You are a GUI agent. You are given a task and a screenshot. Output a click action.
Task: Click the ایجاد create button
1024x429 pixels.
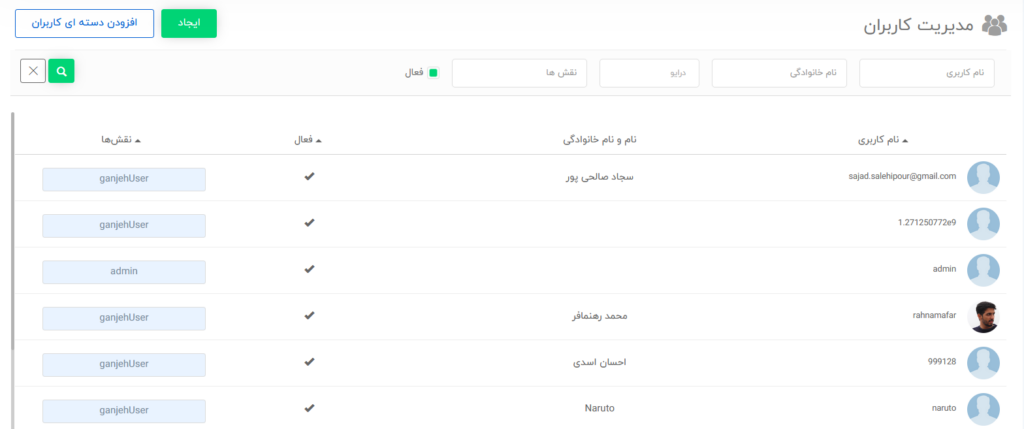pos(189,24)
